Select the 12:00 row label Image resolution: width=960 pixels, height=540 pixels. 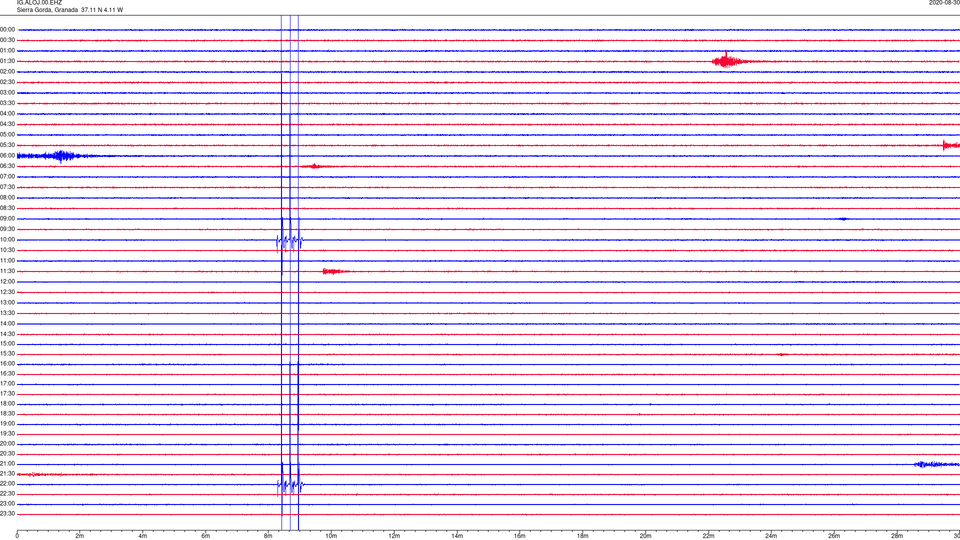coord(7,282)
